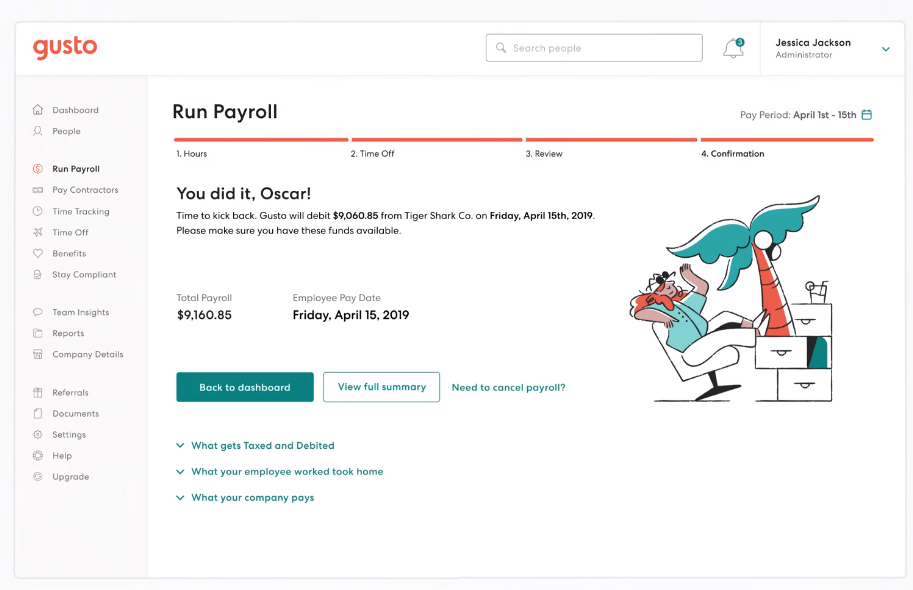The width and height of the screenshot is (913, 590).
Task: Open Settings via the gear icon
Action: [38, 435]
